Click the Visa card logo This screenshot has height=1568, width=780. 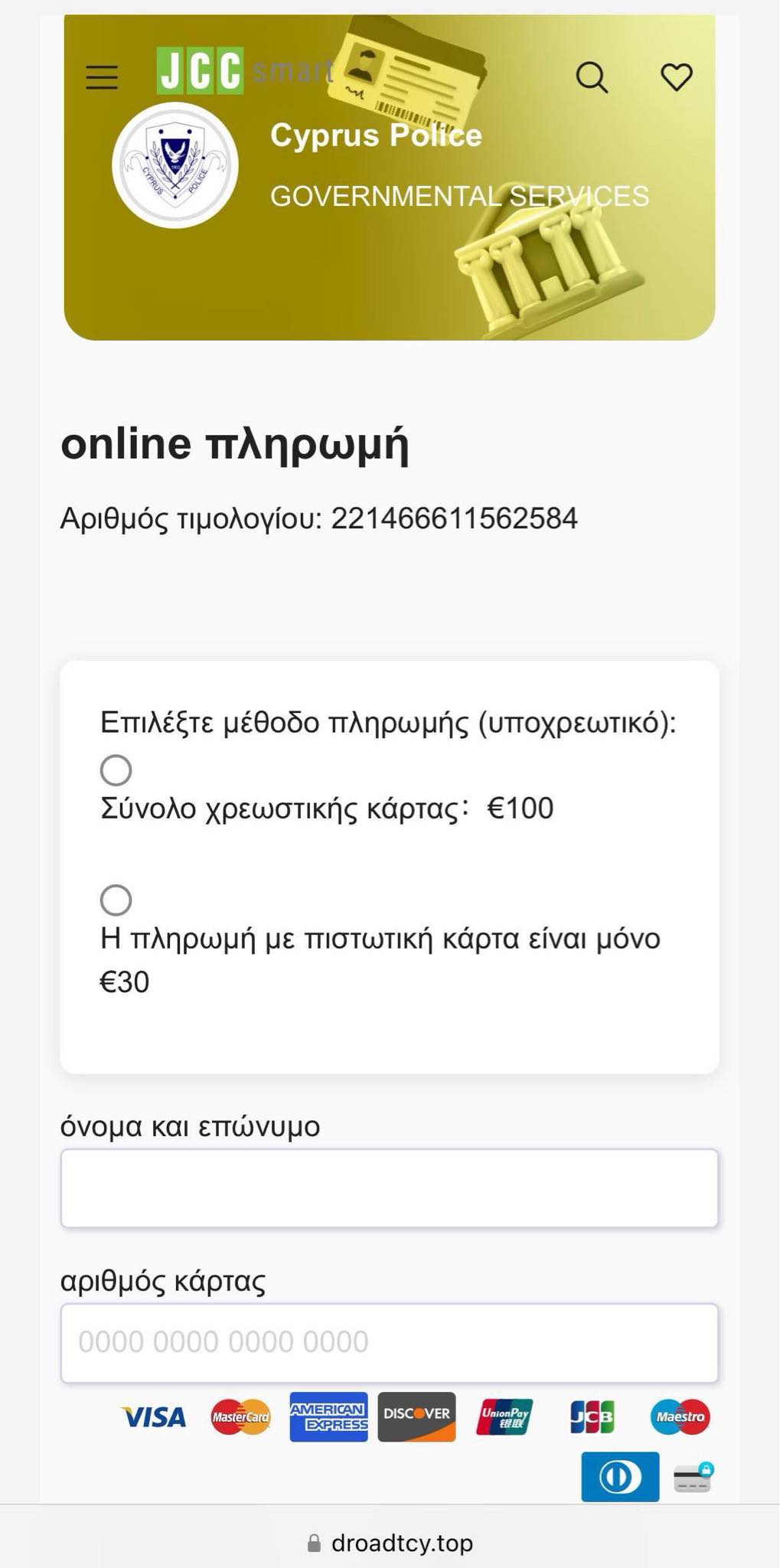tap(154, 1417)
